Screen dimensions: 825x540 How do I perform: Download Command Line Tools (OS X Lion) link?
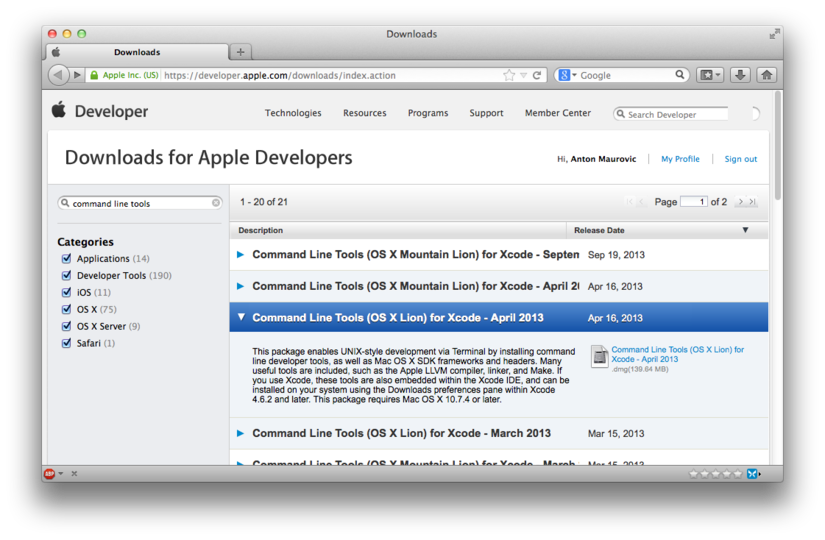tap(677, 354)
